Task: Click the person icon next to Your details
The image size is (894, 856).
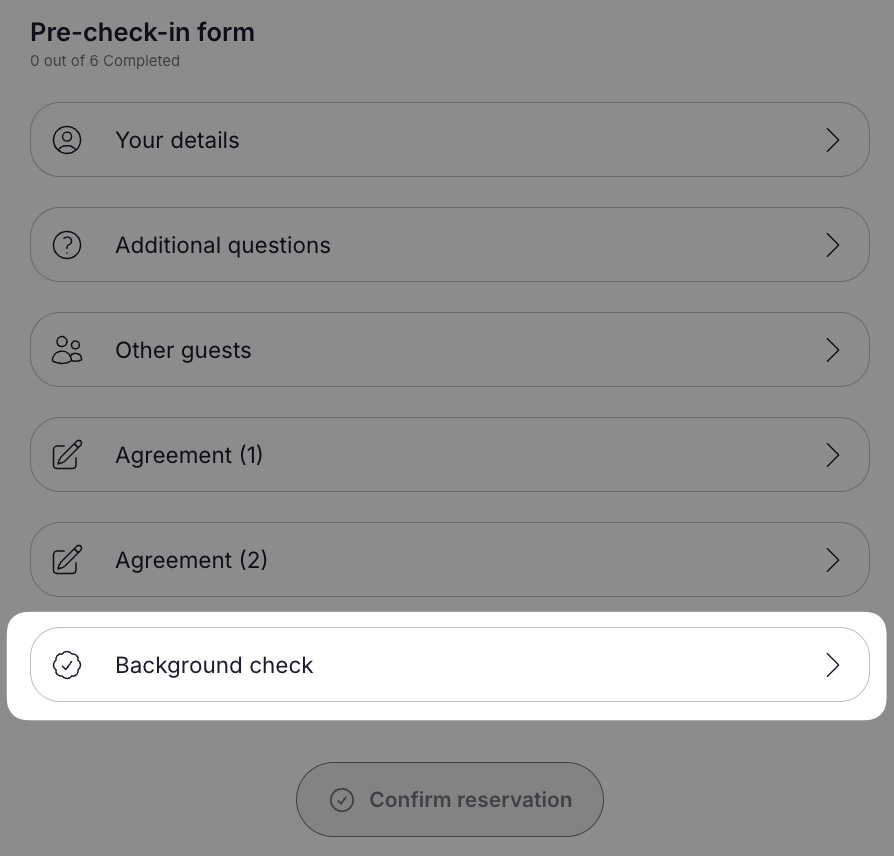Action: click(x=67, y=140)
